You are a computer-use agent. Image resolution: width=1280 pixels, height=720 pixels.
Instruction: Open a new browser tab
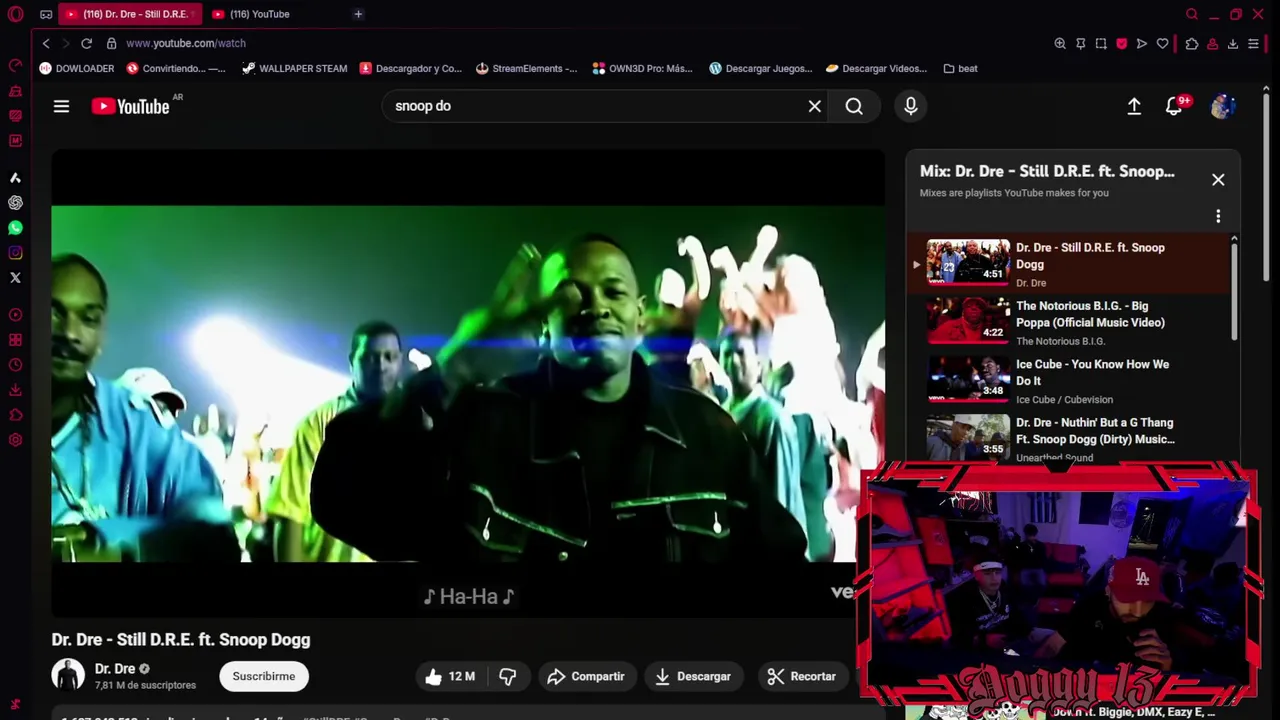click(358, 14)
